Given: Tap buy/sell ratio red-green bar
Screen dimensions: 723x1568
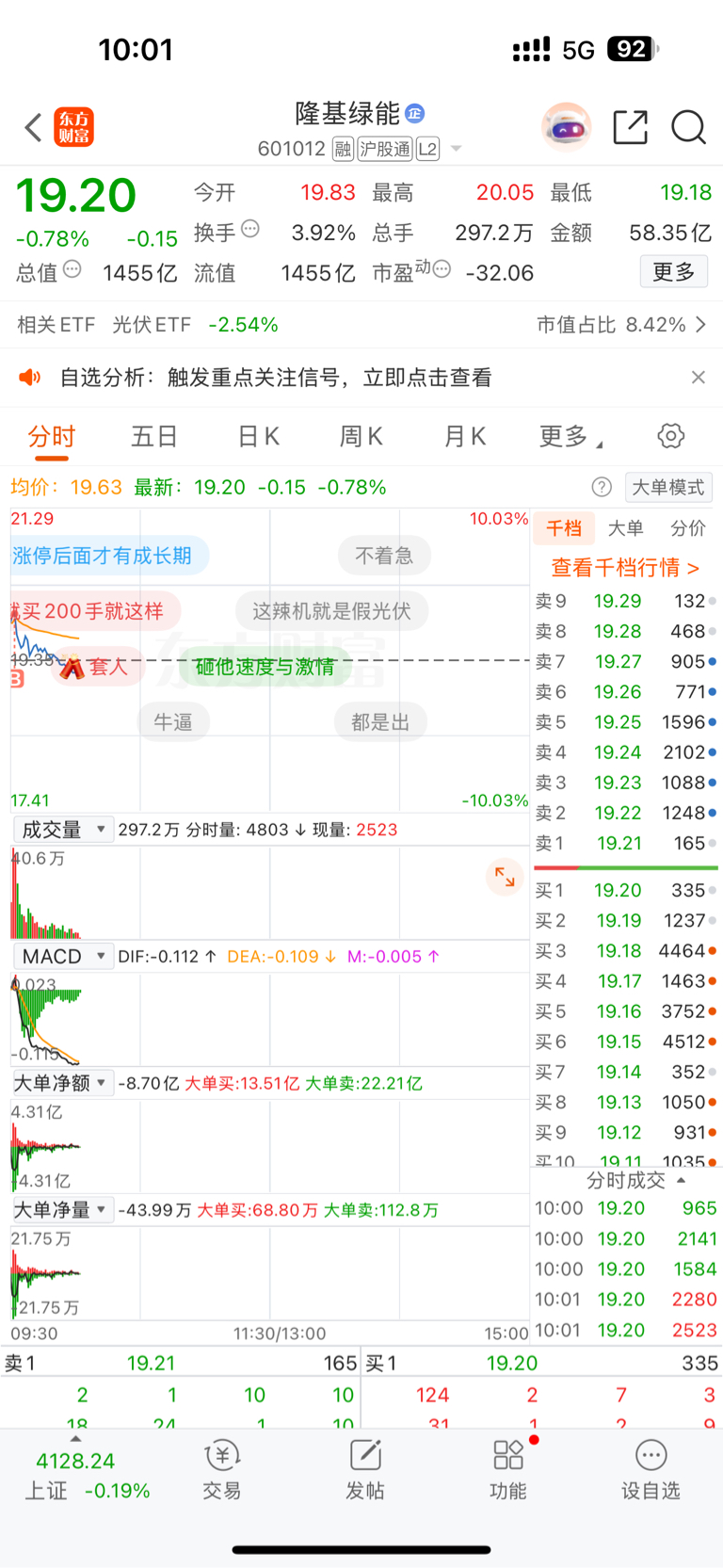Looking at the screenshot, I should 626,867.
